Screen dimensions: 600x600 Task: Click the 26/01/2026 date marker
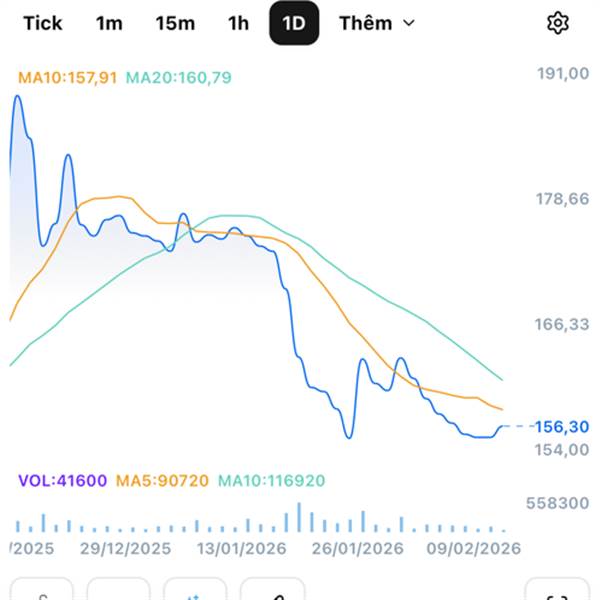click(357, 549)
